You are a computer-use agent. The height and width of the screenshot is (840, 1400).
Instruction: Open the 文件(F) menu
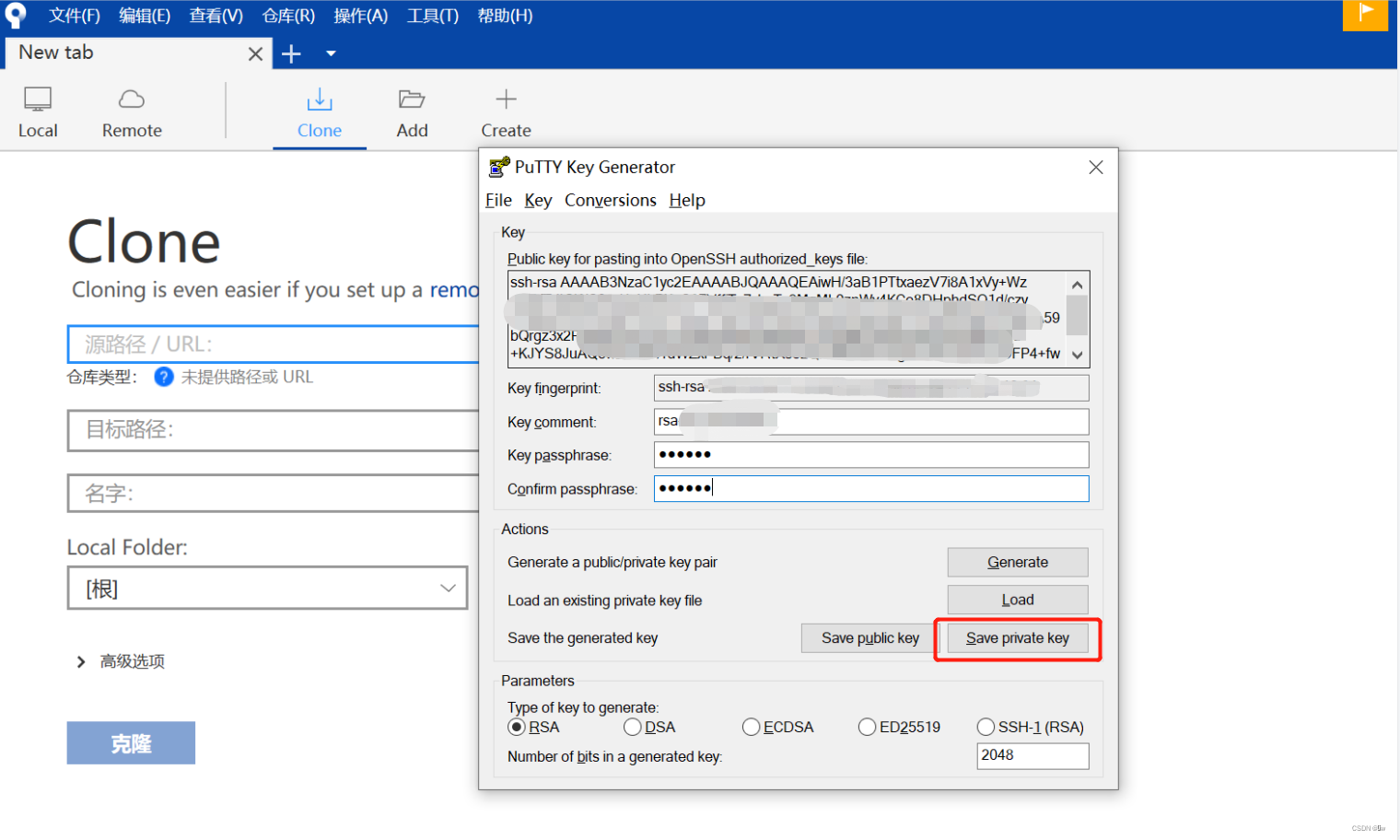pyautogui.click(x=75, y=16)
